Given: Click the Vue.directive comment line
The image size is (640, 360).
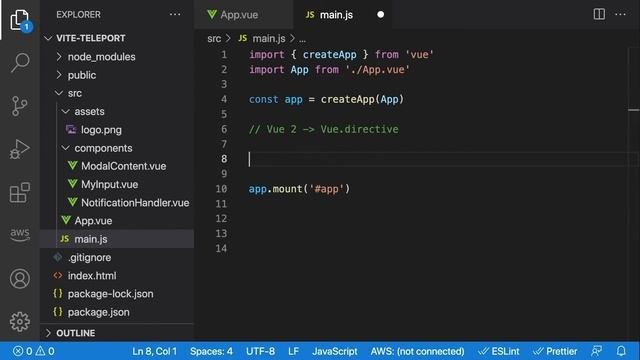Looking at the screenshot, I should 324,129.
